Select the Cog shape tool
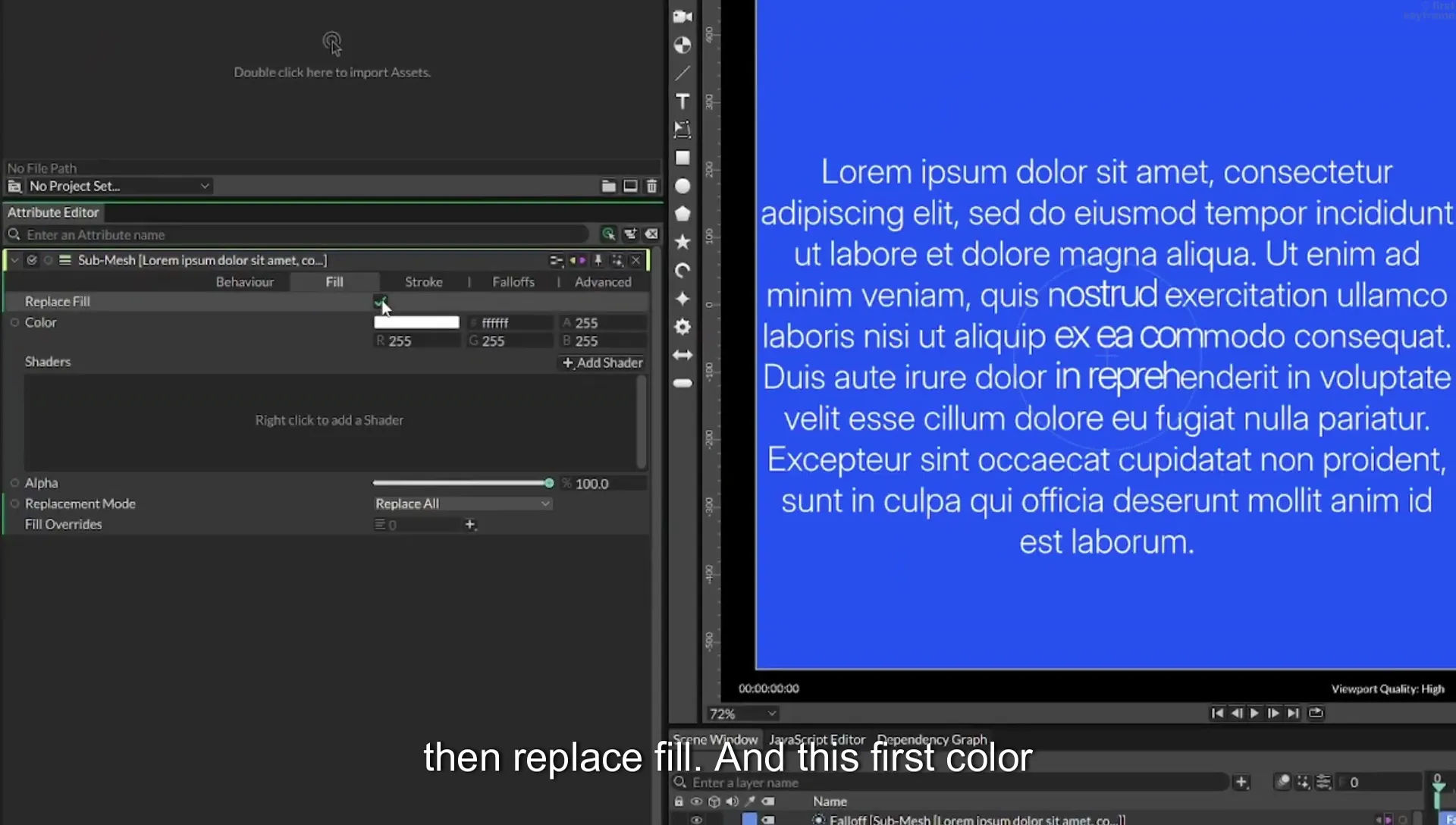The width and height of the screenshot is (1456, 825). click(x=682, y=327)
